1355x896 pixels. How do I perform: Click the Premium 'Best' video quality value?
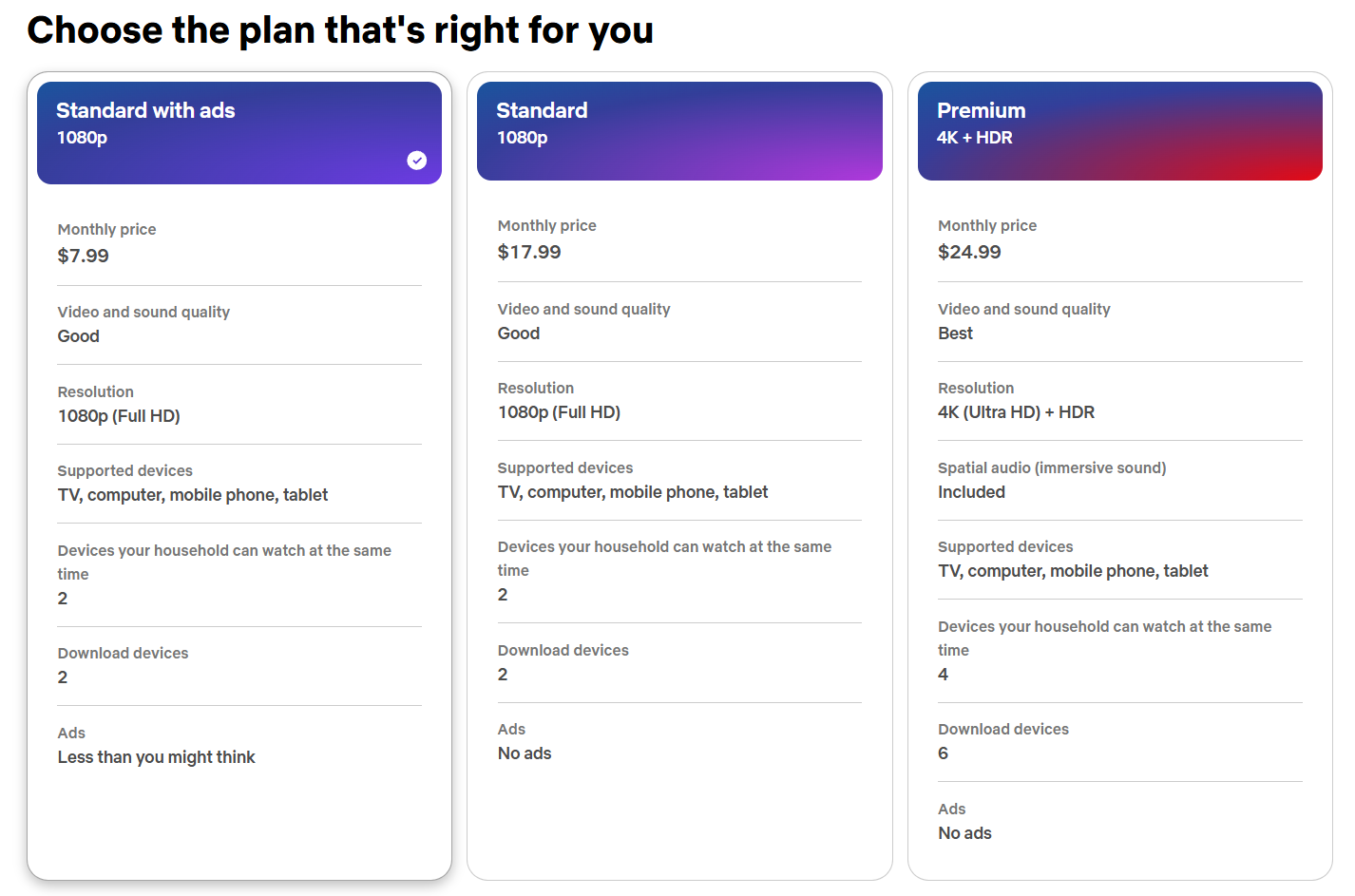[x=955, y=334]
